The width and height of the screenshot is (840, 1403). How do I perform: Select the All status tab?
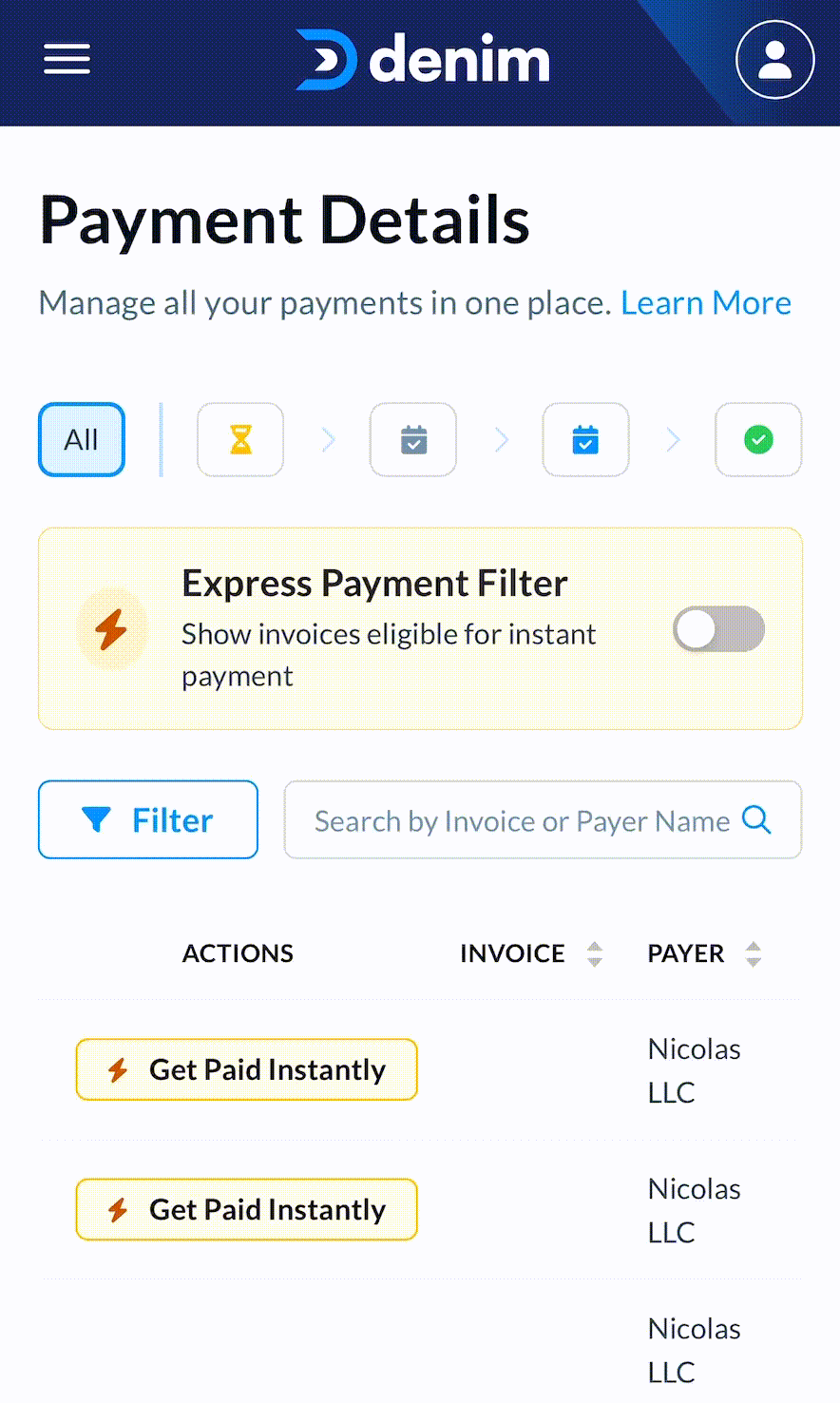pyautogui.click(x=82, y=439)
